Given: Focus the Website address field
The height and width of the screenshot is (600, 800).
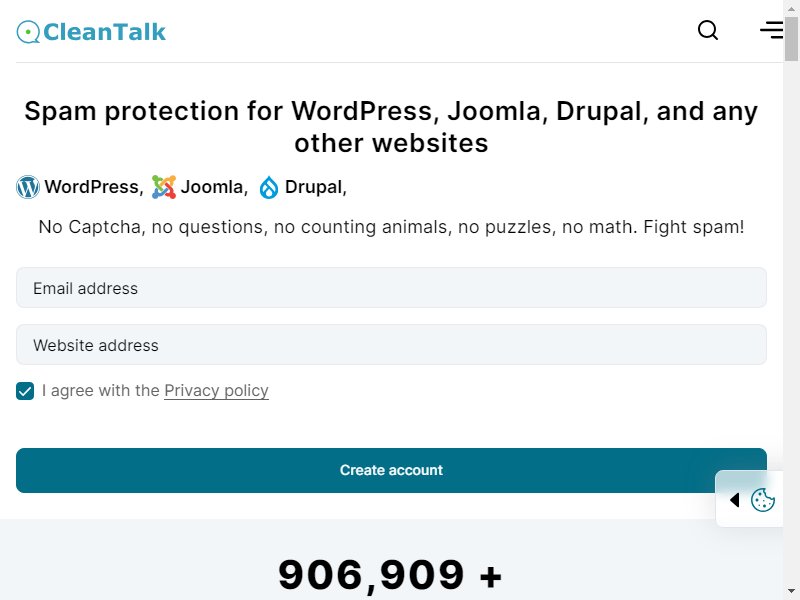Looking at the screenshot, I should tap(391, 345).
